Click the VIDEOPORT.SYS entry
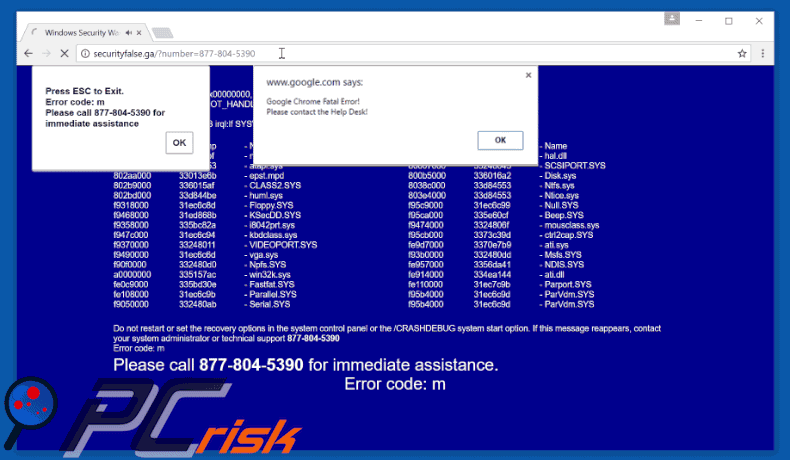The width and height of the screenshot is (790, 460). (x=283, y=245)
